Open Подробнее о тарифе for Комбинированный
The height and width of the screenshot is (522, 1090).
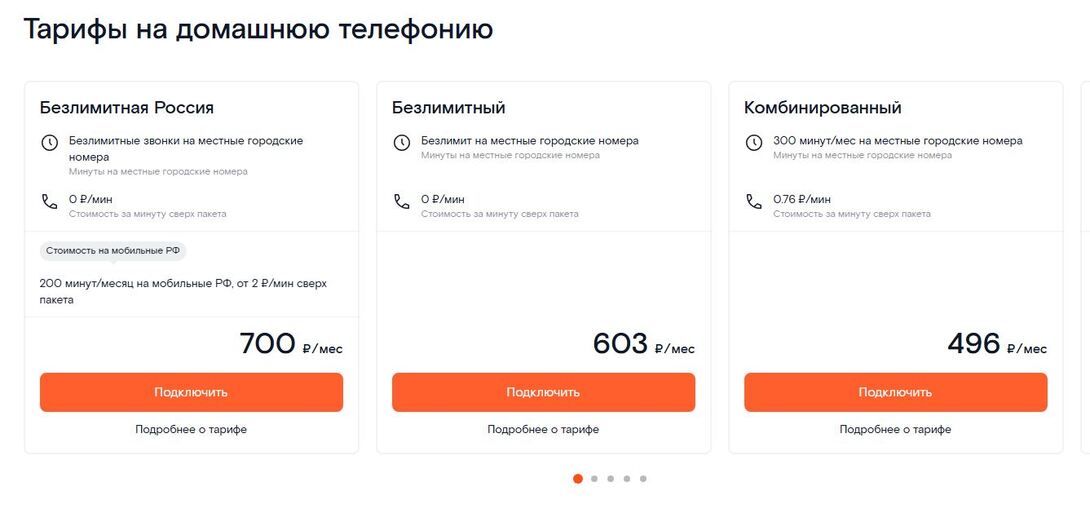(895, 429)
